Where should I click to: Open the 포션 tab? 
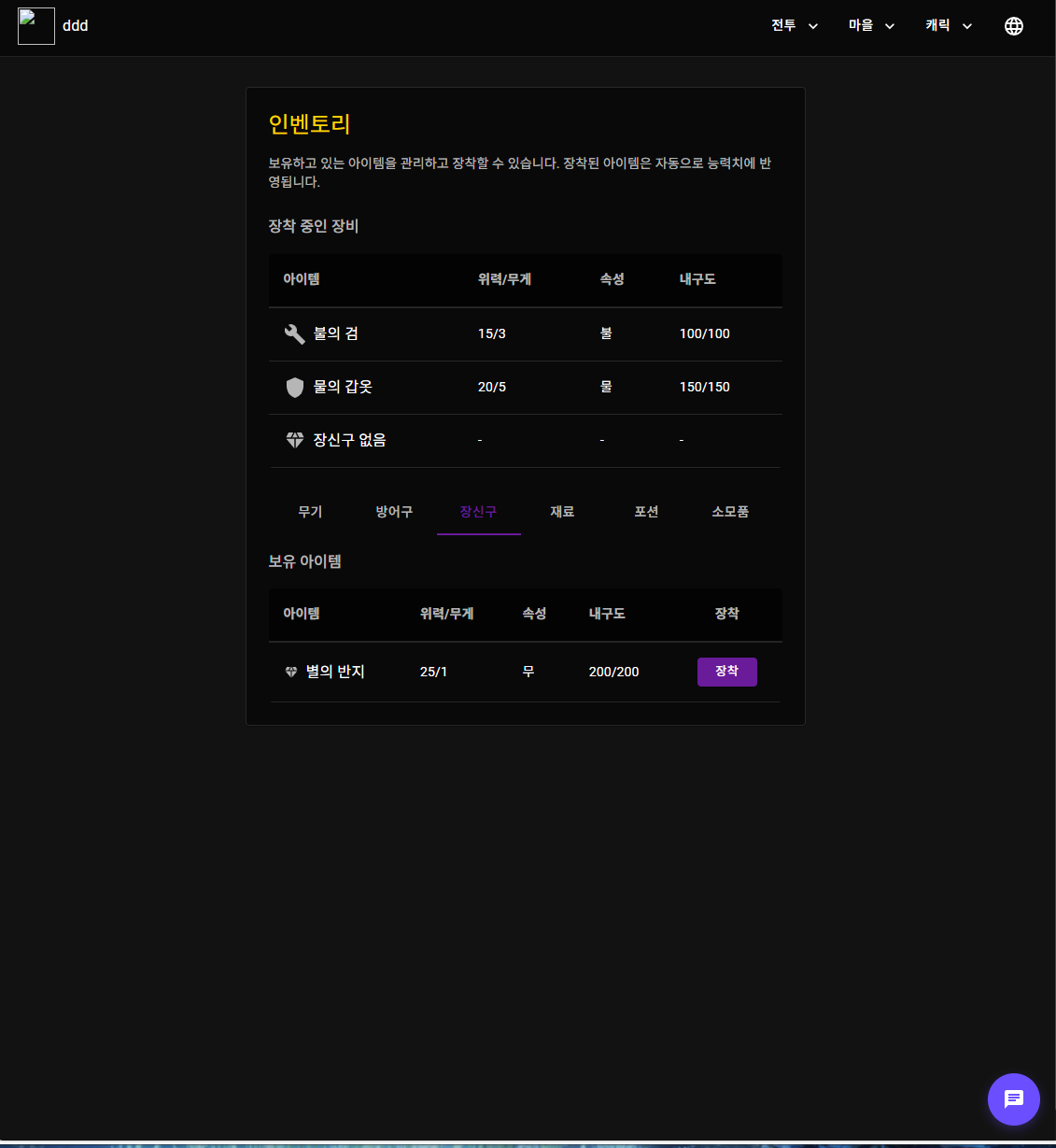[647, 512]
